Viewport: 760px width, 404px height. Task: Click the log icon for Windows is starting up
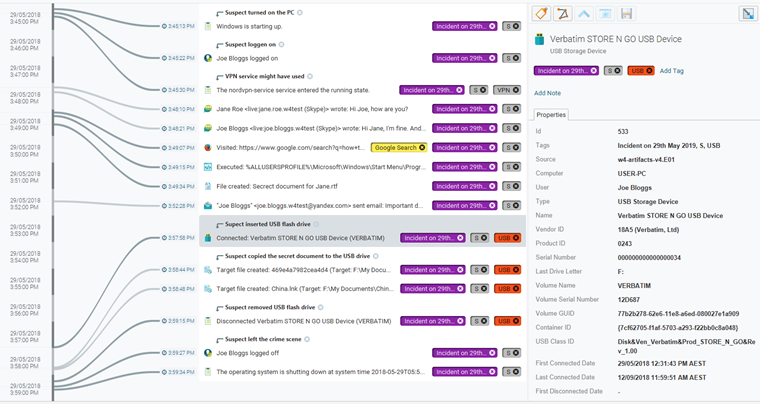[x=208, y=26]
